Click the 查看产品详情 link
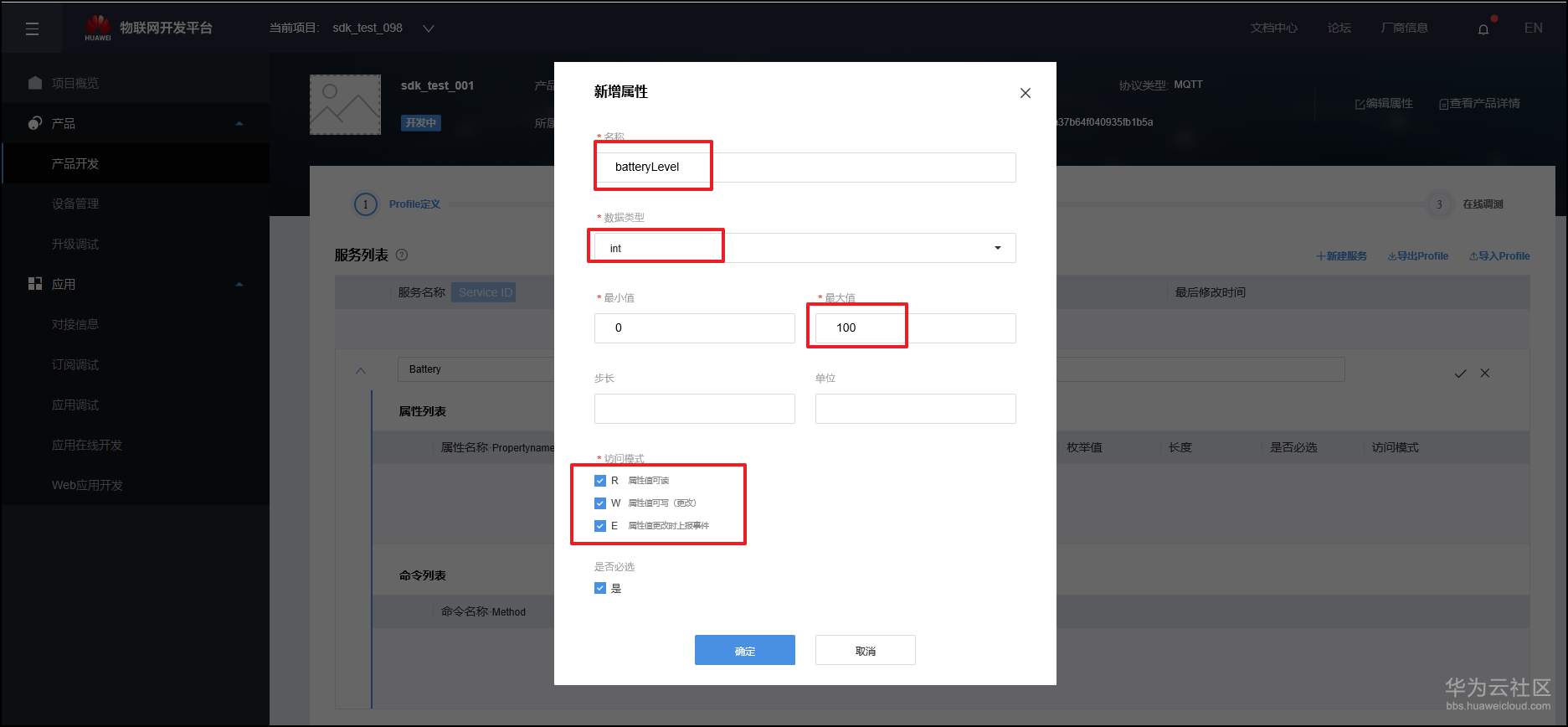This screenshot has height=727, width=1568. coord(1479,104)
